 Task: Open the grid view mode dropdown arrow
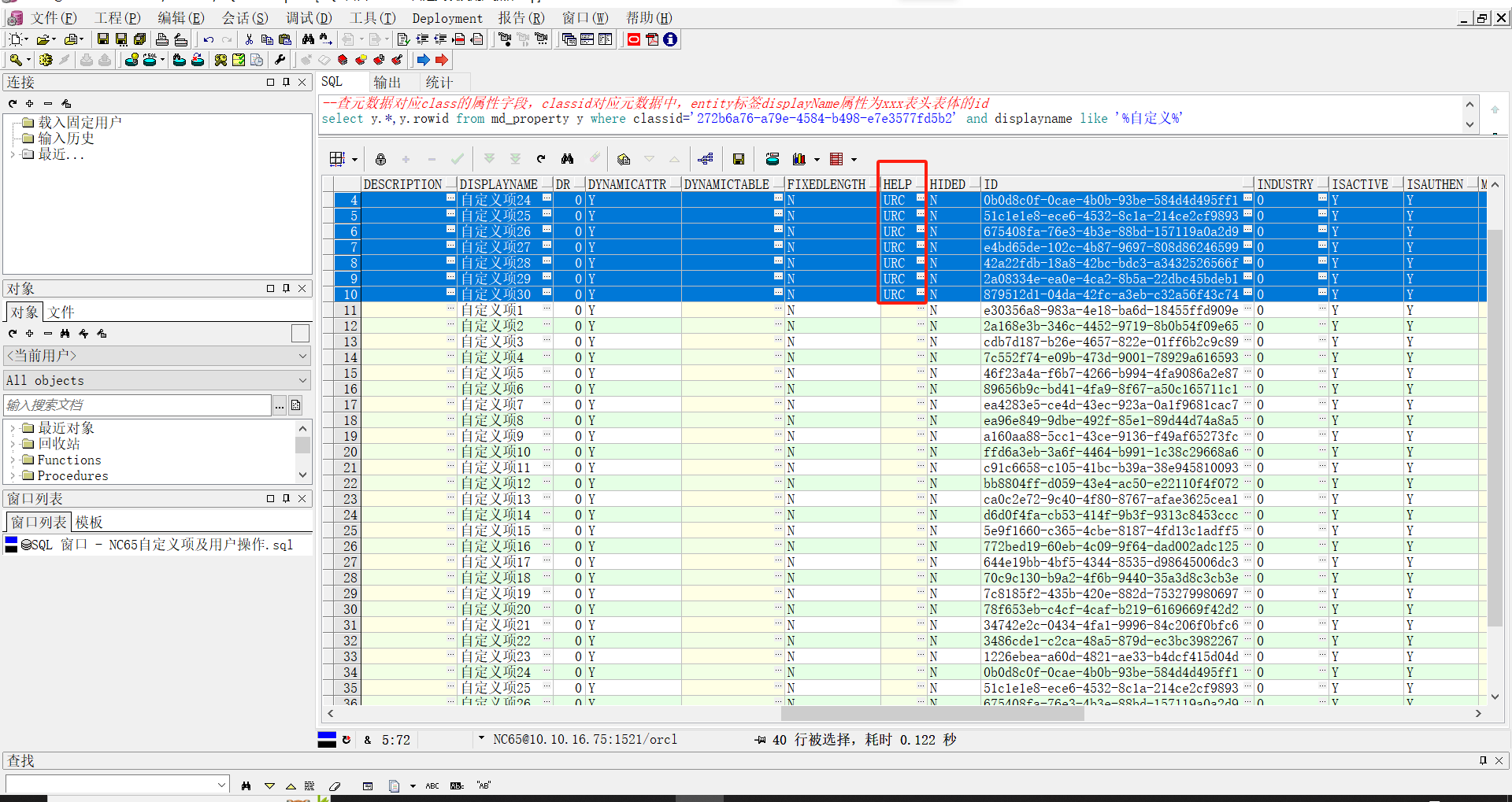click(x=354, y=160)
